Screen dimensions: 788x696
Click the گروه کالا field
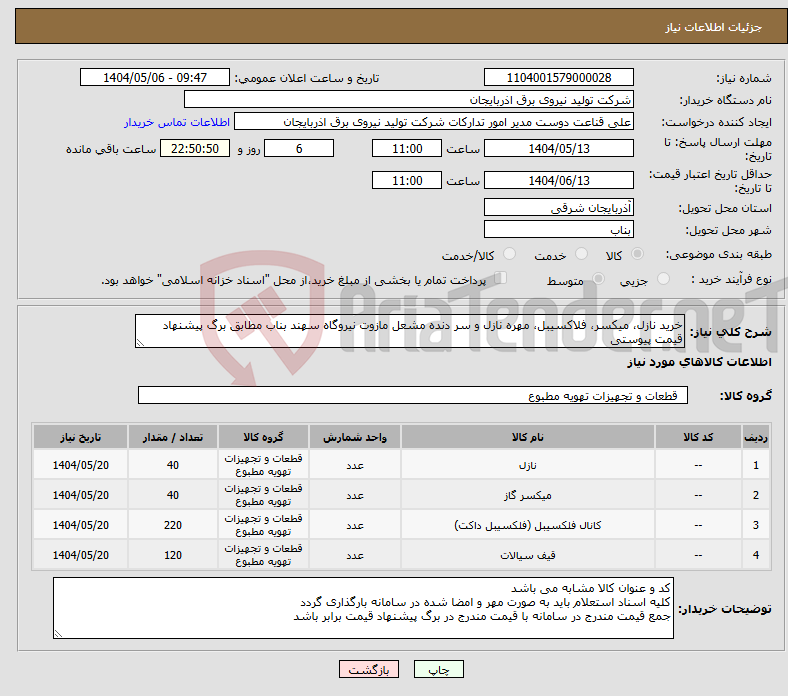click(410, 396)
